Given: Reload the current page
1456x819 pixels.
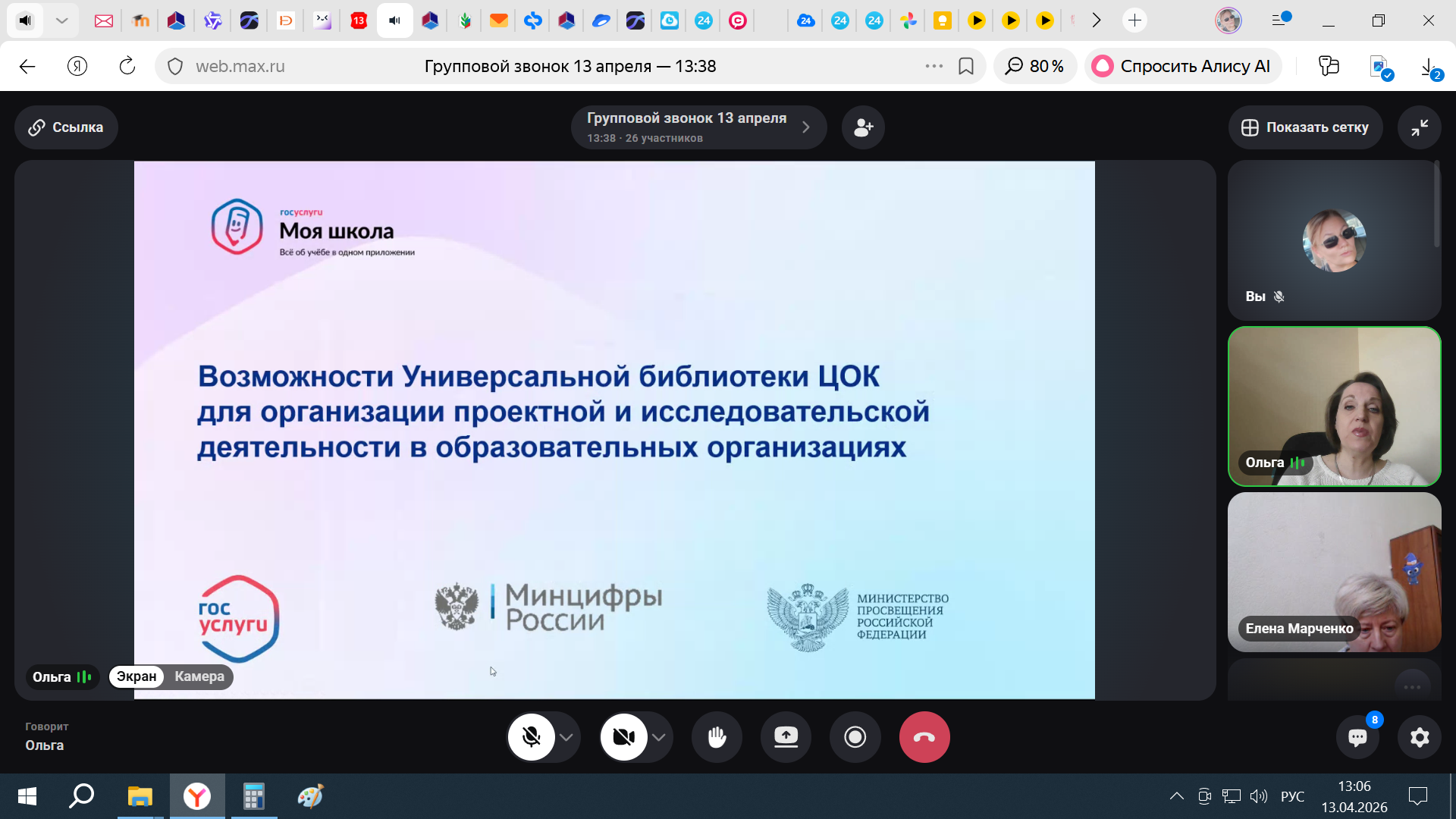Looking at the screenshot, I should (x=127, y=67).
